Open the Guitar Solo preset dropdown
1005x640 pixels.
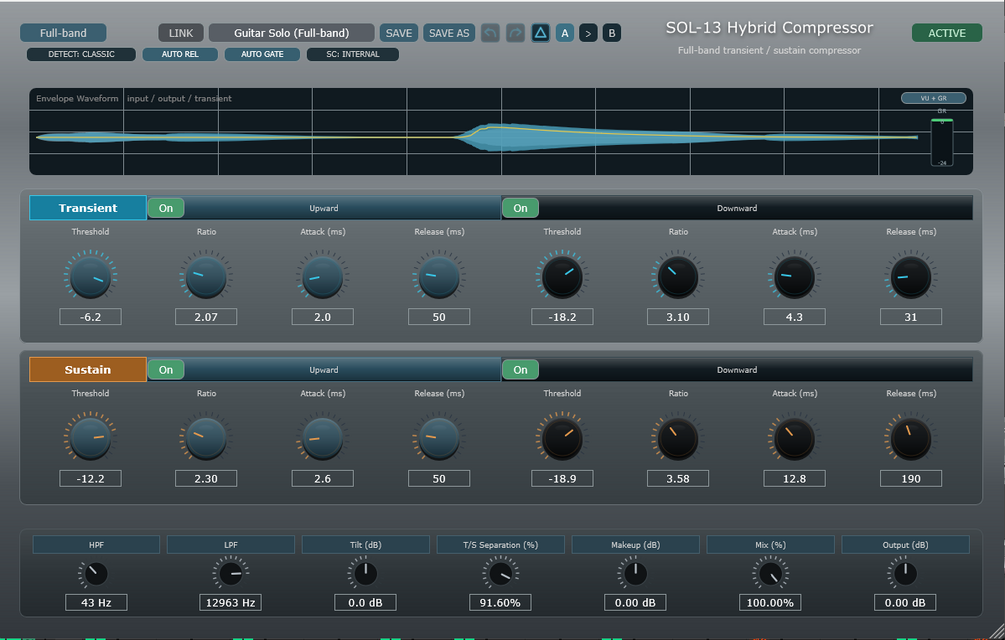coord(292,33)
